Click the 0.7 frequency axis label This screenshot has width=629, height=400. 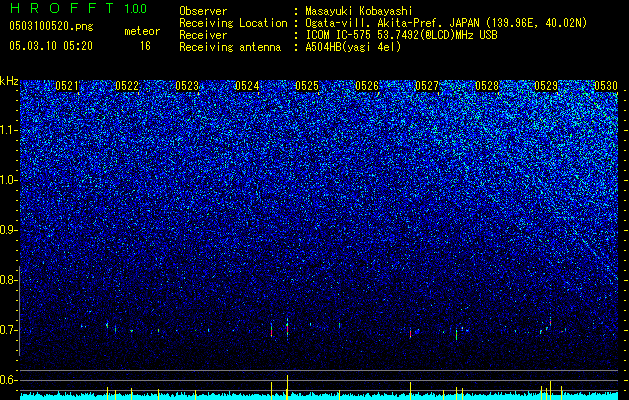(8, 330)
